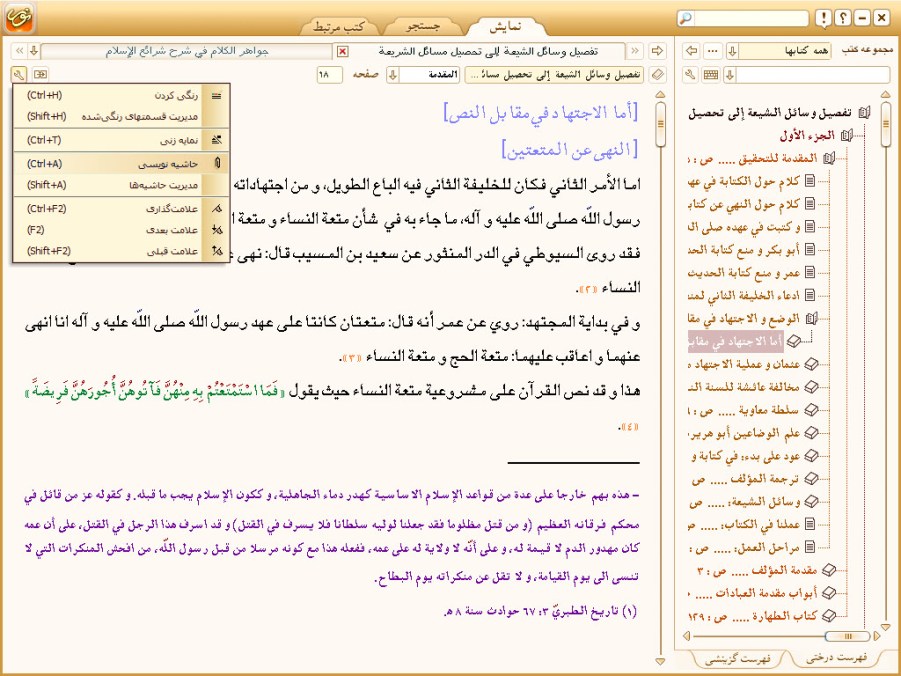This screenshot has width=901, height=676.
Task: Click the right panel search text field
Action: tap(813, 75)
